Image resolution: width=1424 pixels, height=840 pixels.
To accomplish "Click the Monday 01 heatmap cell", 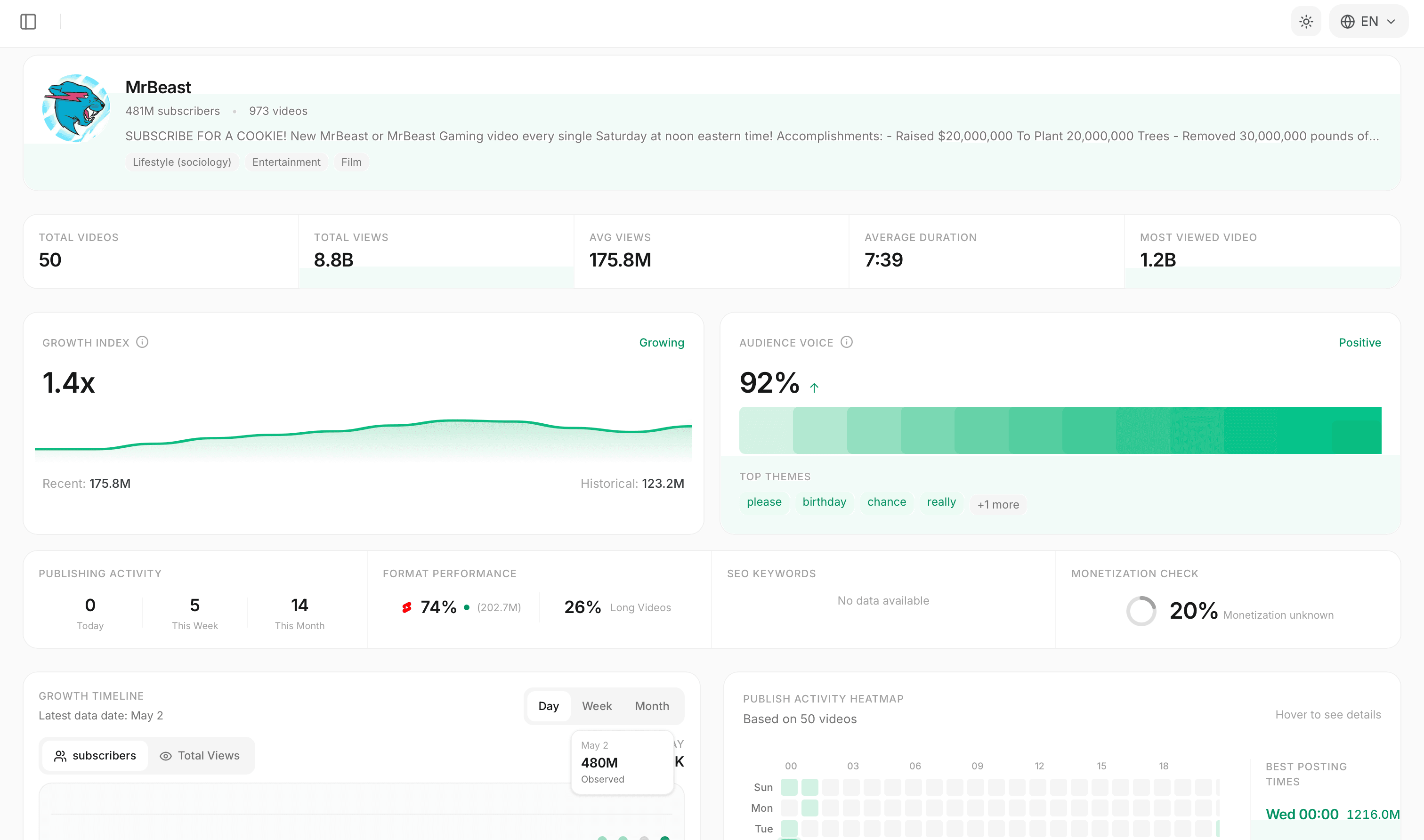I will [x=809, y=808].
